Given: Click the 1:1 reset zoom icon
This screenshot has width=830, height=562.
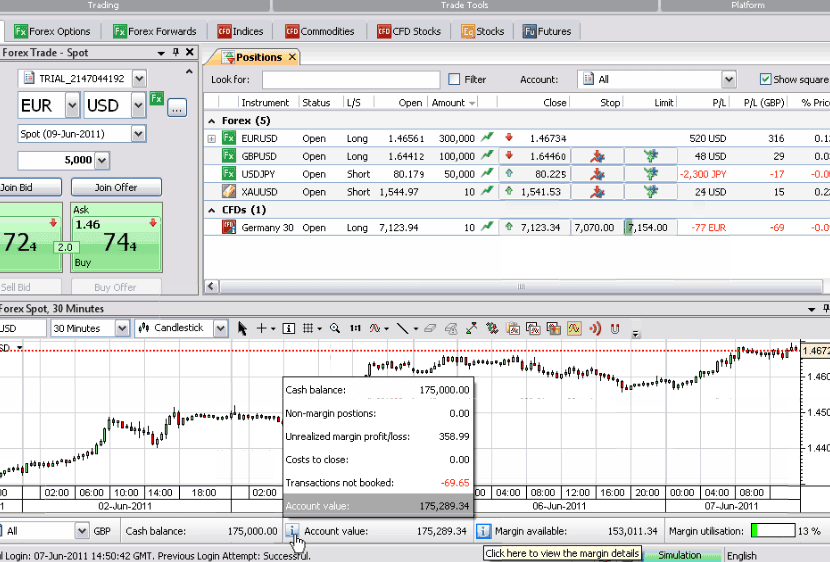Looking at the screenshot, I should pos(355,329).
